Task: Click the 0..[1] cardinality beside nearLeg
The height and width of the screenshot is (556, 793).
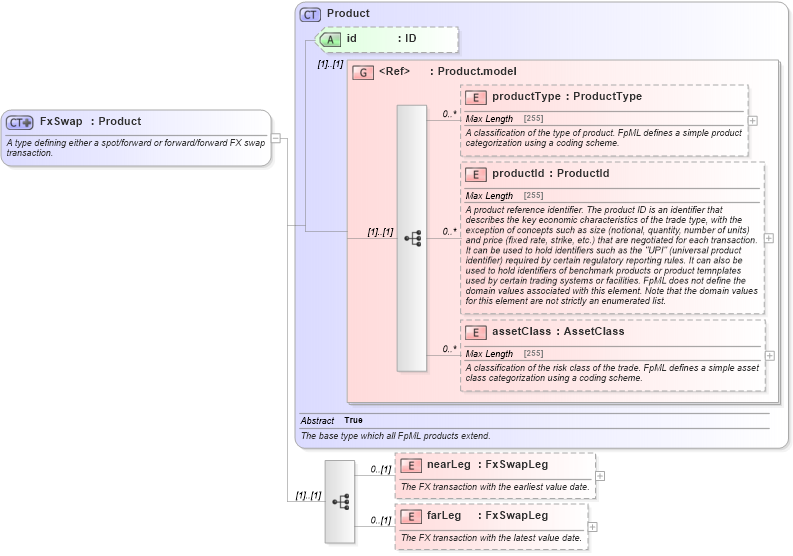Action: pos(381,469)
